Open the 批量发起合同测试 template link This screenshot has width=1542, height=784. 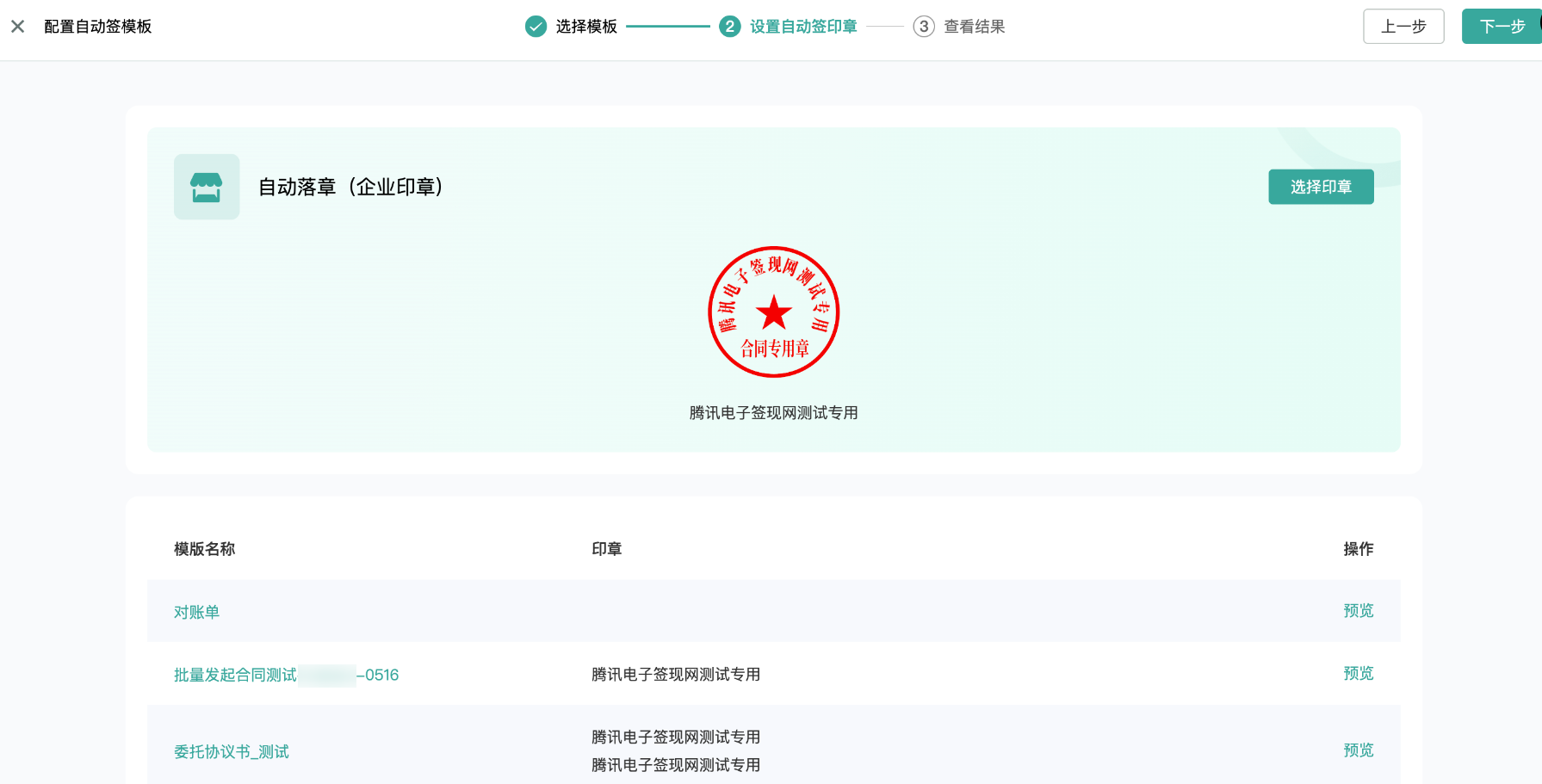coord(235,675)
